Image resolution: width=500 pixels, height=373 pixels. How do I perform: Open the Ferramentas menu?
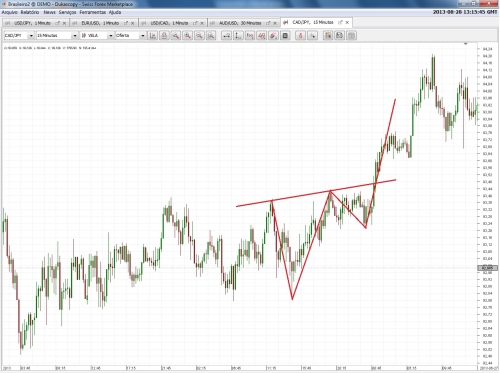tap(93, 12)
